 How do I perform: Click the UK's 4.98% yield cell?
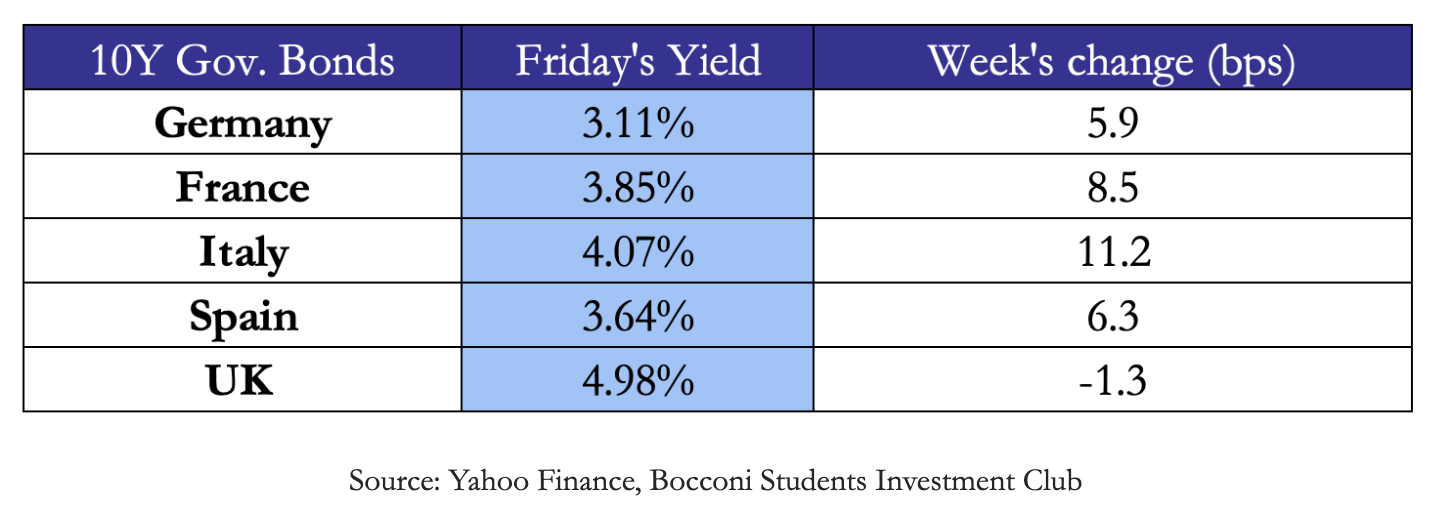(x=638, y=380)
